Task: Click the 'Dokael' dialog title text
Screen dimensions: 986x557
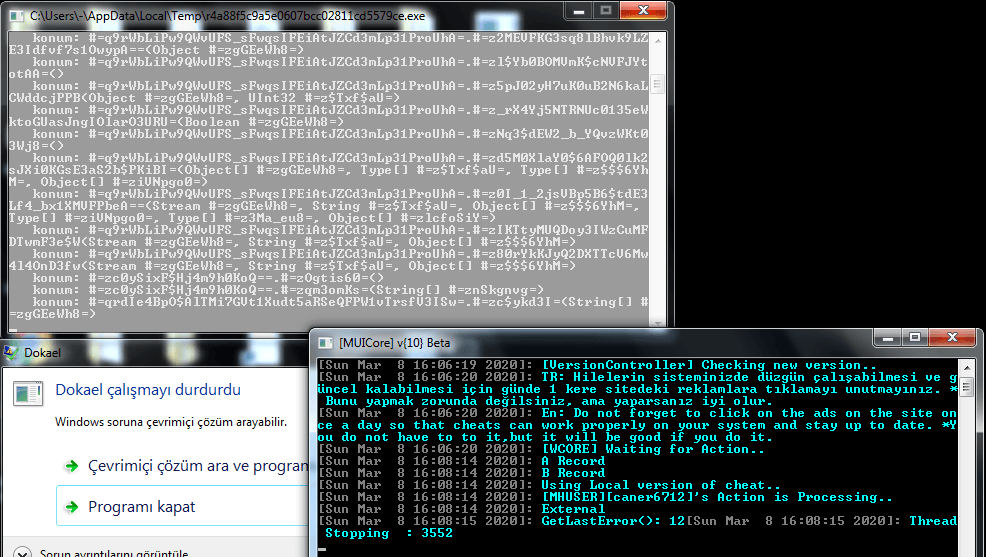Action: (42, 353)
